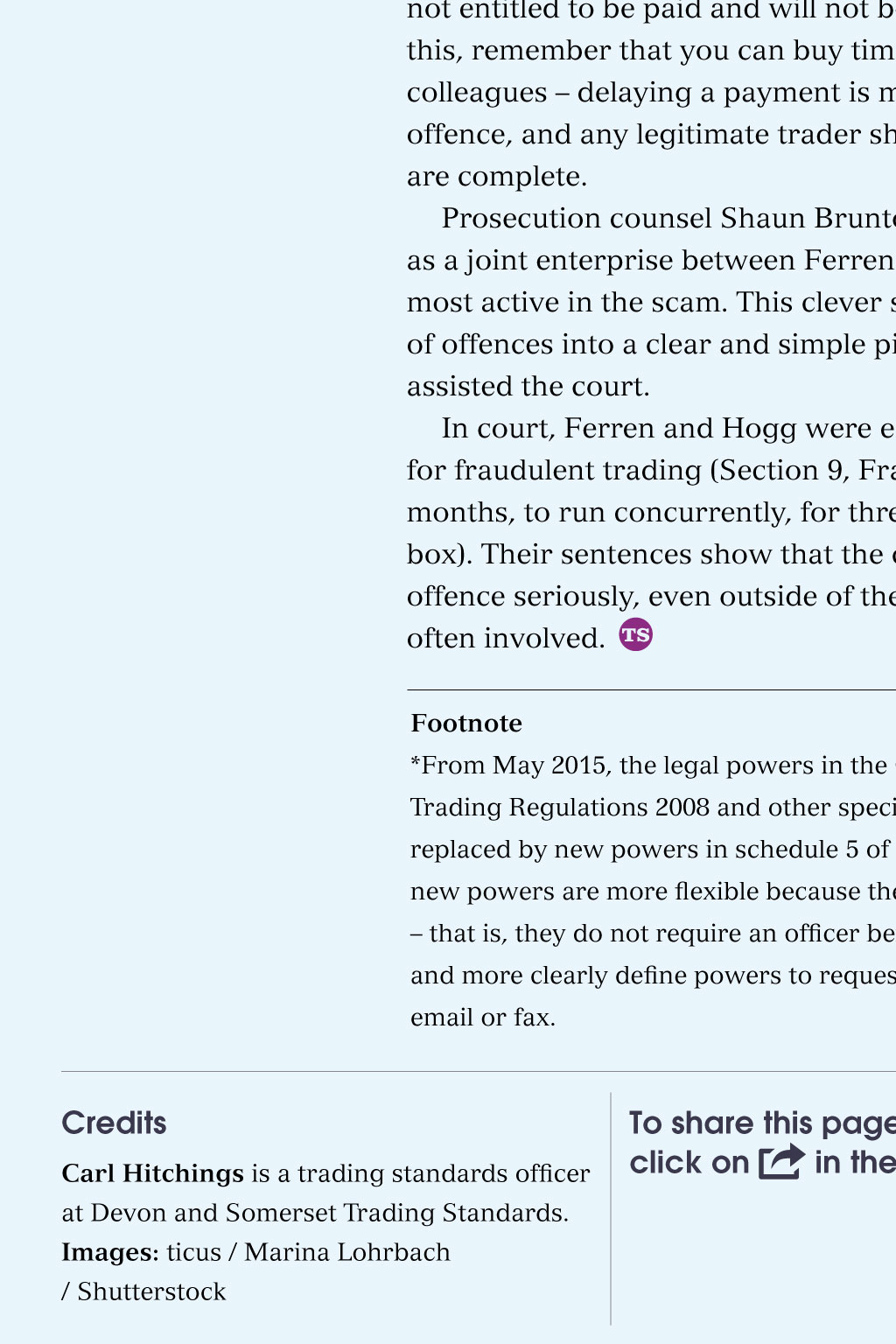Click the 'Marina Lohrbach' image credit
The width and height of the screenshot is (896, 1344).
point(347,1252)
